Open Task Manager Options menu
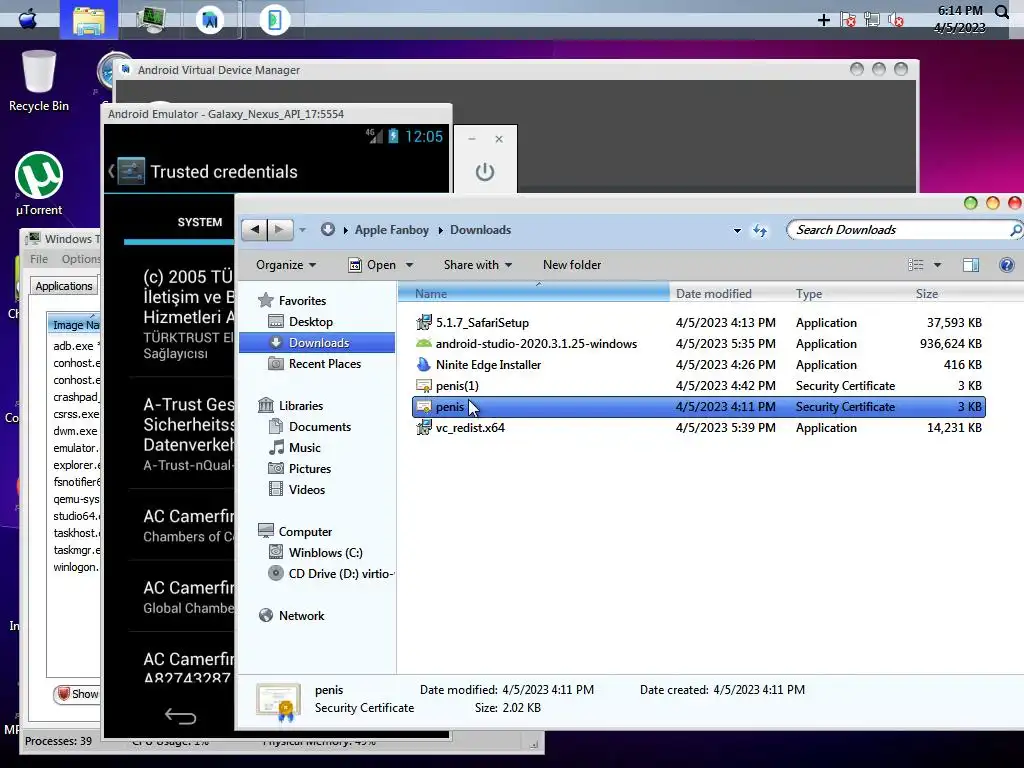Image resolution: width=1024 pixels, height=768 pixels. pos(81,259)
